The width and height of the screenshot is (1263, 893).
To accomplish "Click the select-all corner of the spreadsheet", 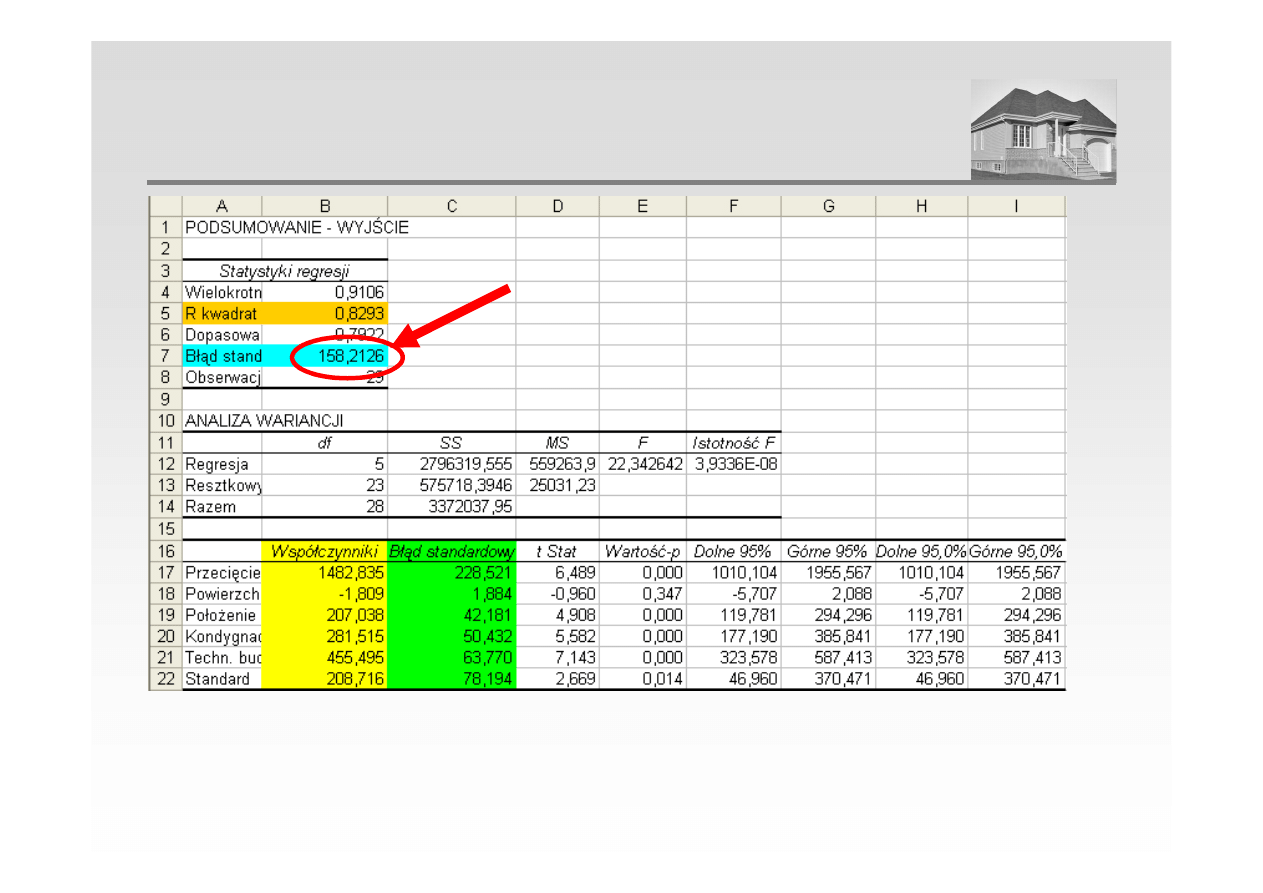I will tap(165, 206).
